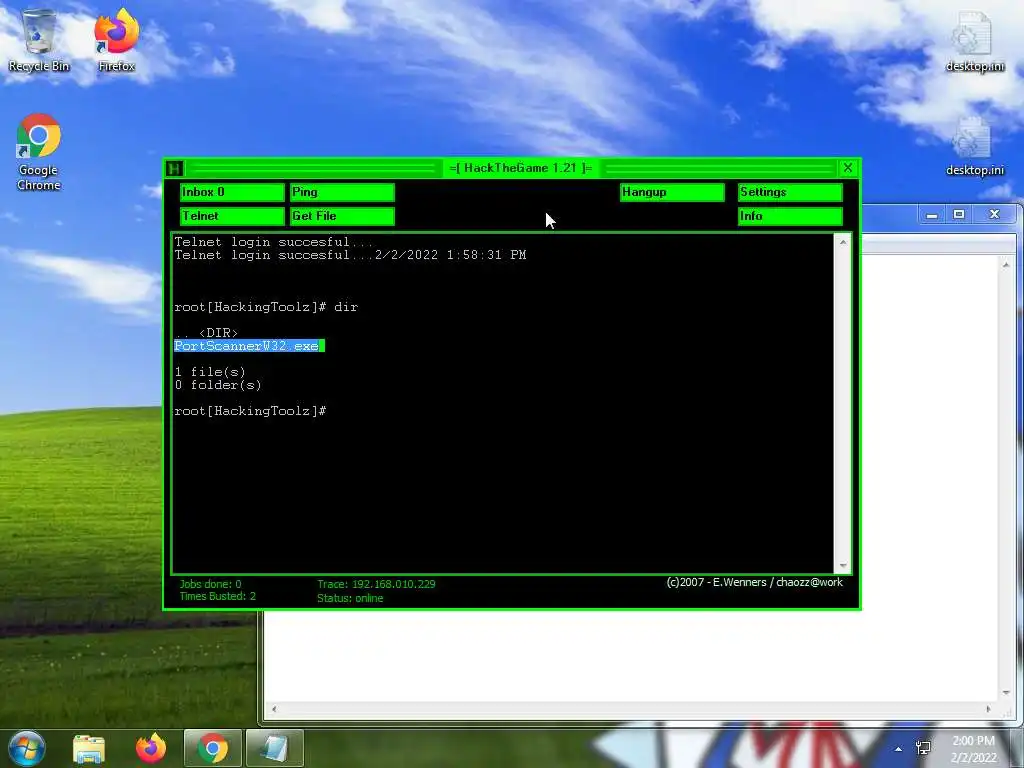Image resolution: width=1024 pixels, height=768 pixels.
Task: Show hidden system tray icons
Action: tap(899, 749)
